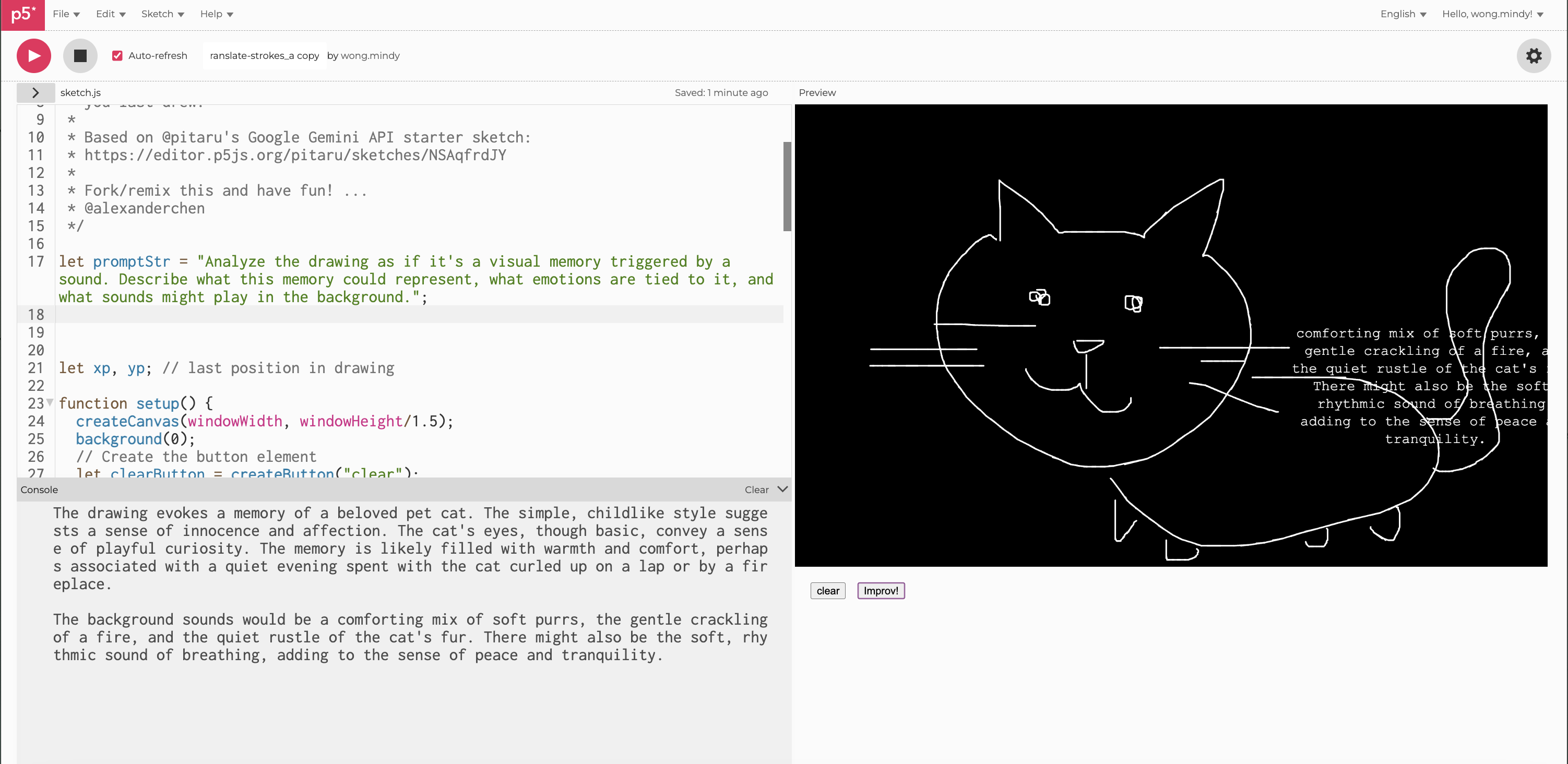Image resolution: width=1568 pixels, height=764 pixels.
Task: Toggle code folding arrow for setup function
Action: tap(50, 402)
